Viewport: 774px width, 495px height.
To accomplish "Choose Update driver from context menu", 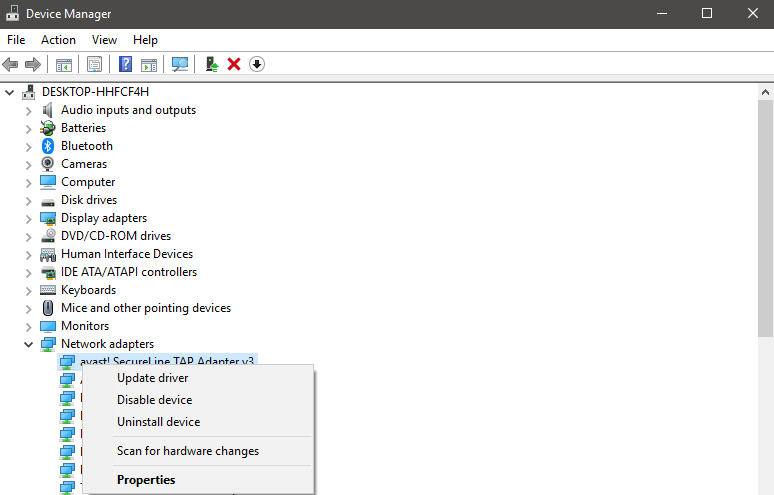I will pos(152,378).
